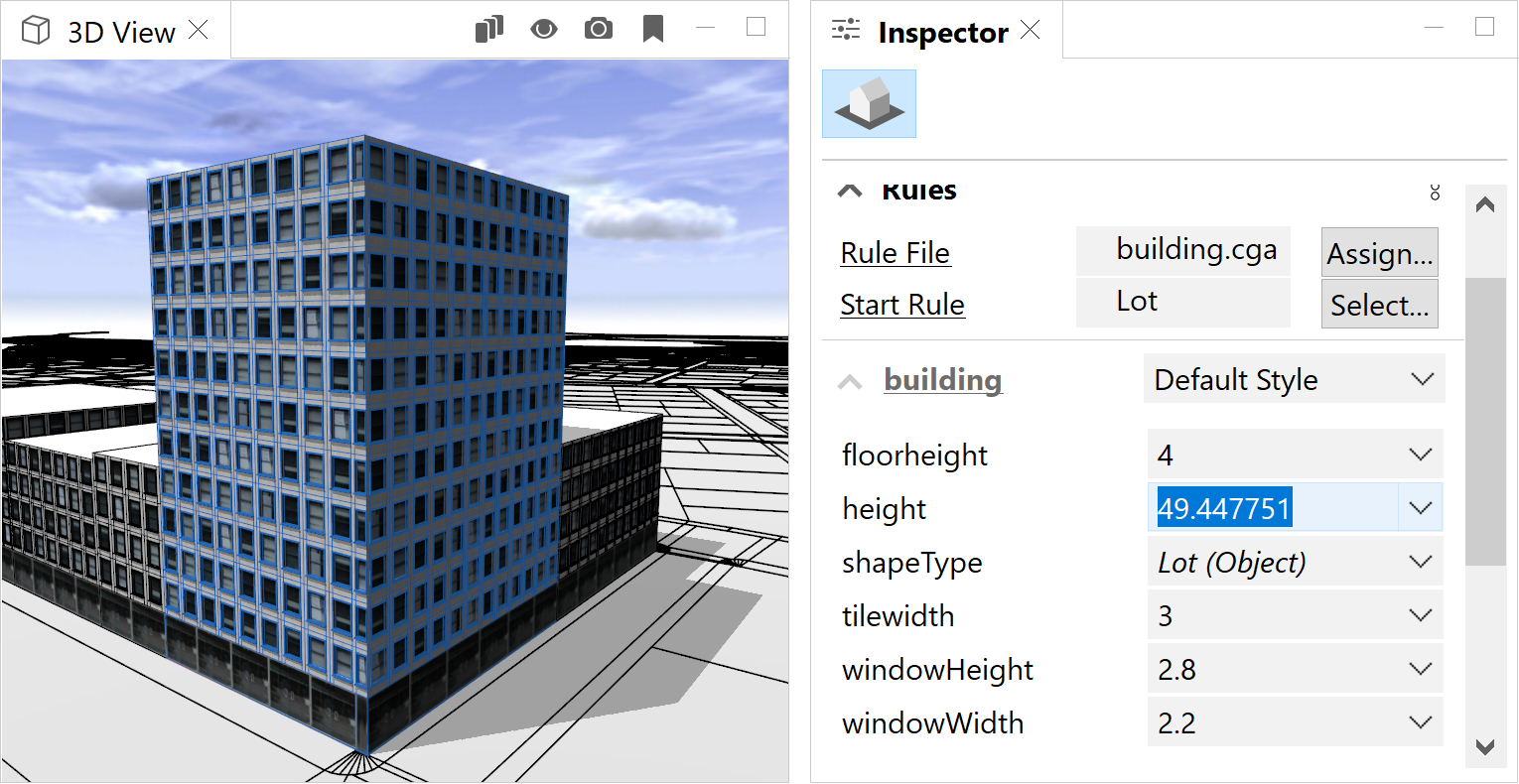Click the Inspector sliders icon

click(x=846, y=31)
